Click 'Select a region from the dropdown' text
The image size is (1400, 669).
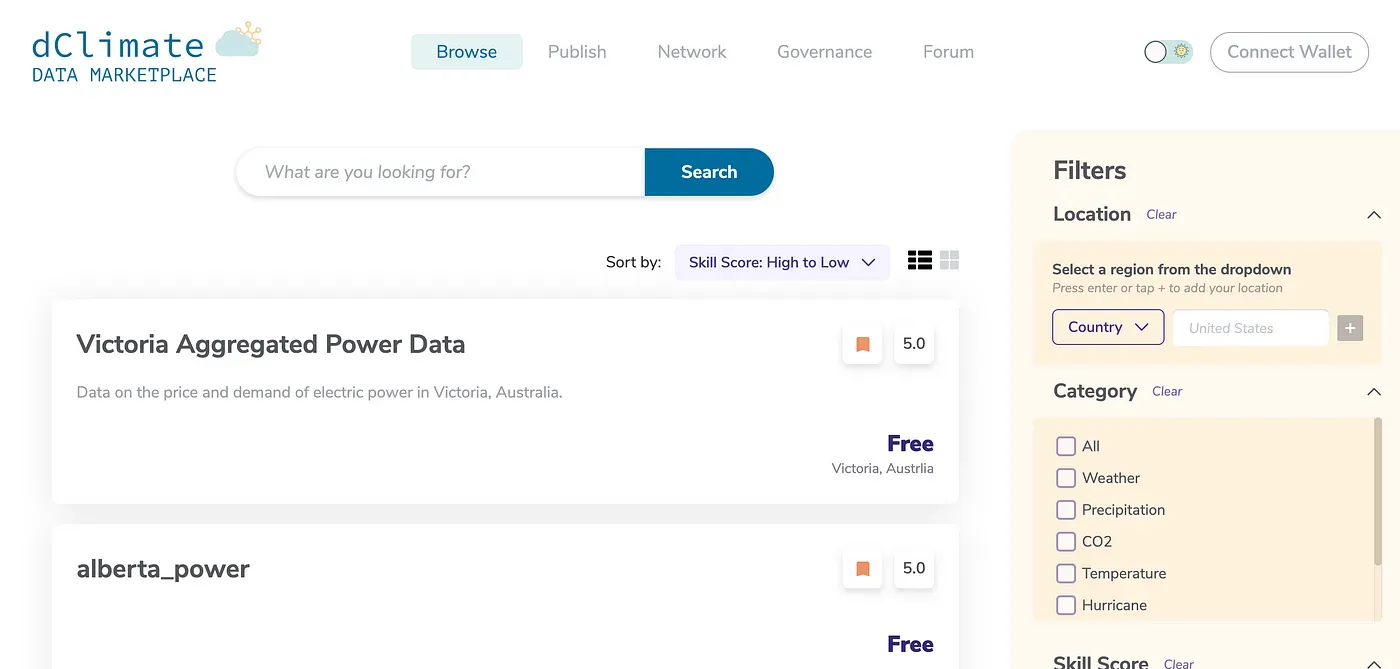1171,269
